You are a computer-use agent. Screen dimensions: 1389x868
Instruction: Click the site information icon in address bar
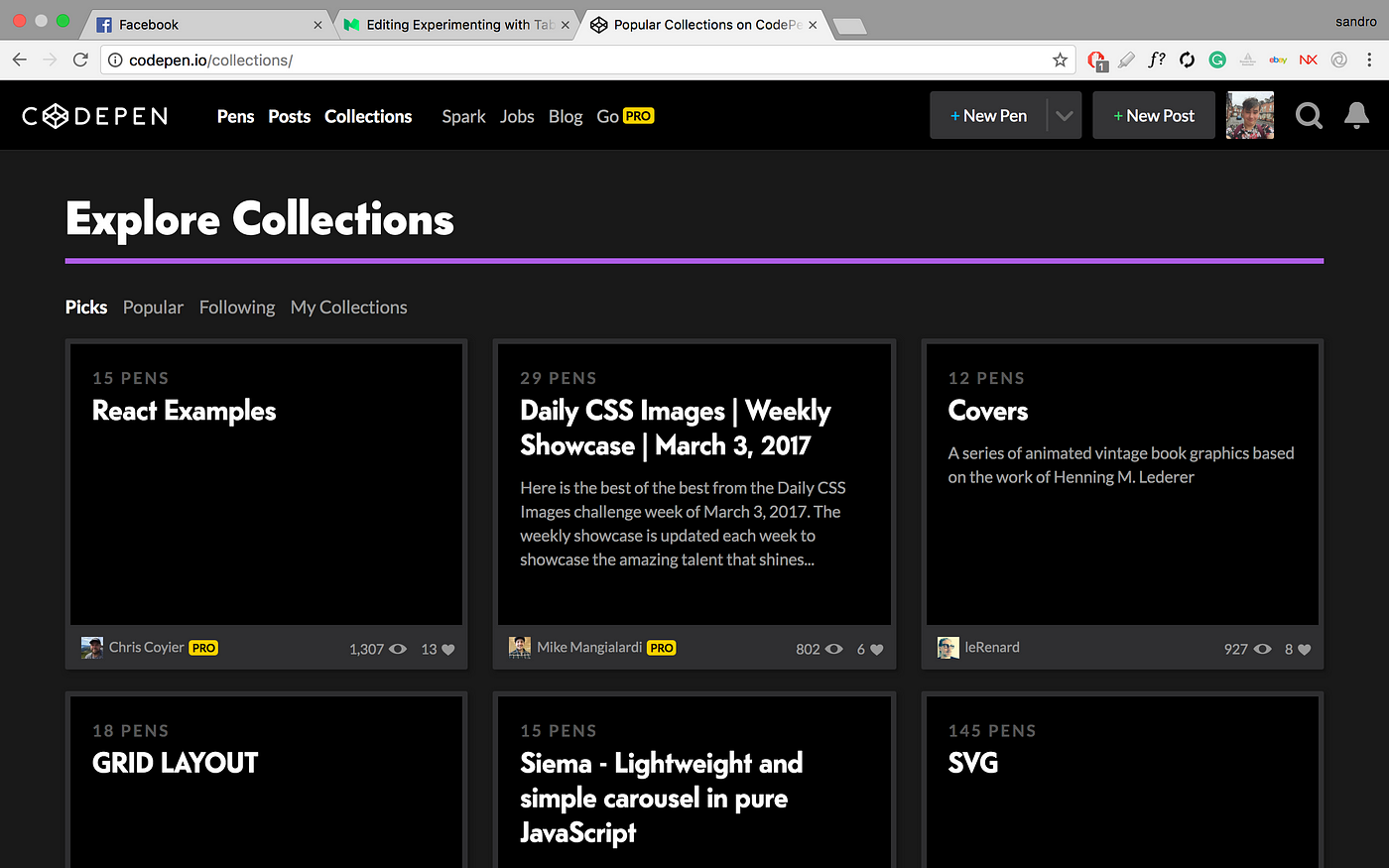tap(115, 61)
